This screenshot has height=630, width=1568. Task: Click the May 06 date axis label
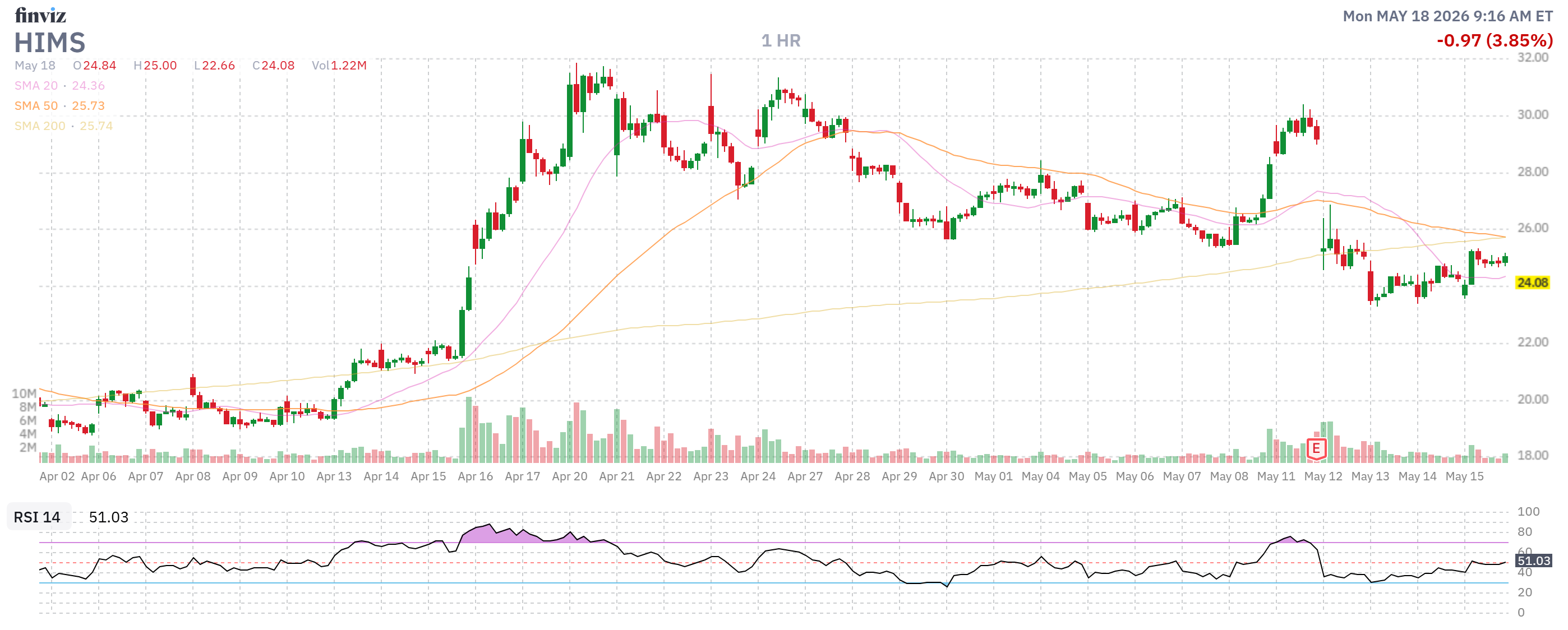tap(1135, 476)
